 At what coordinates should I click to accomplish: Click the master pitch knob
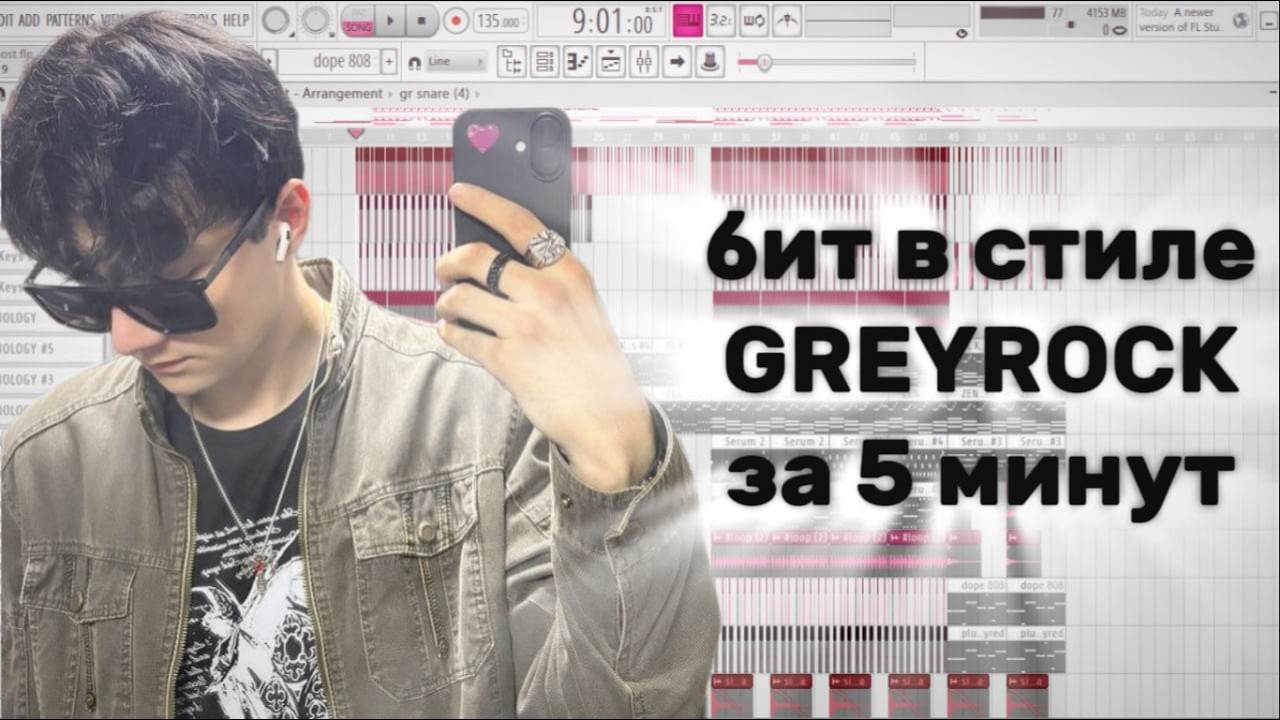[x=315, y=20]
